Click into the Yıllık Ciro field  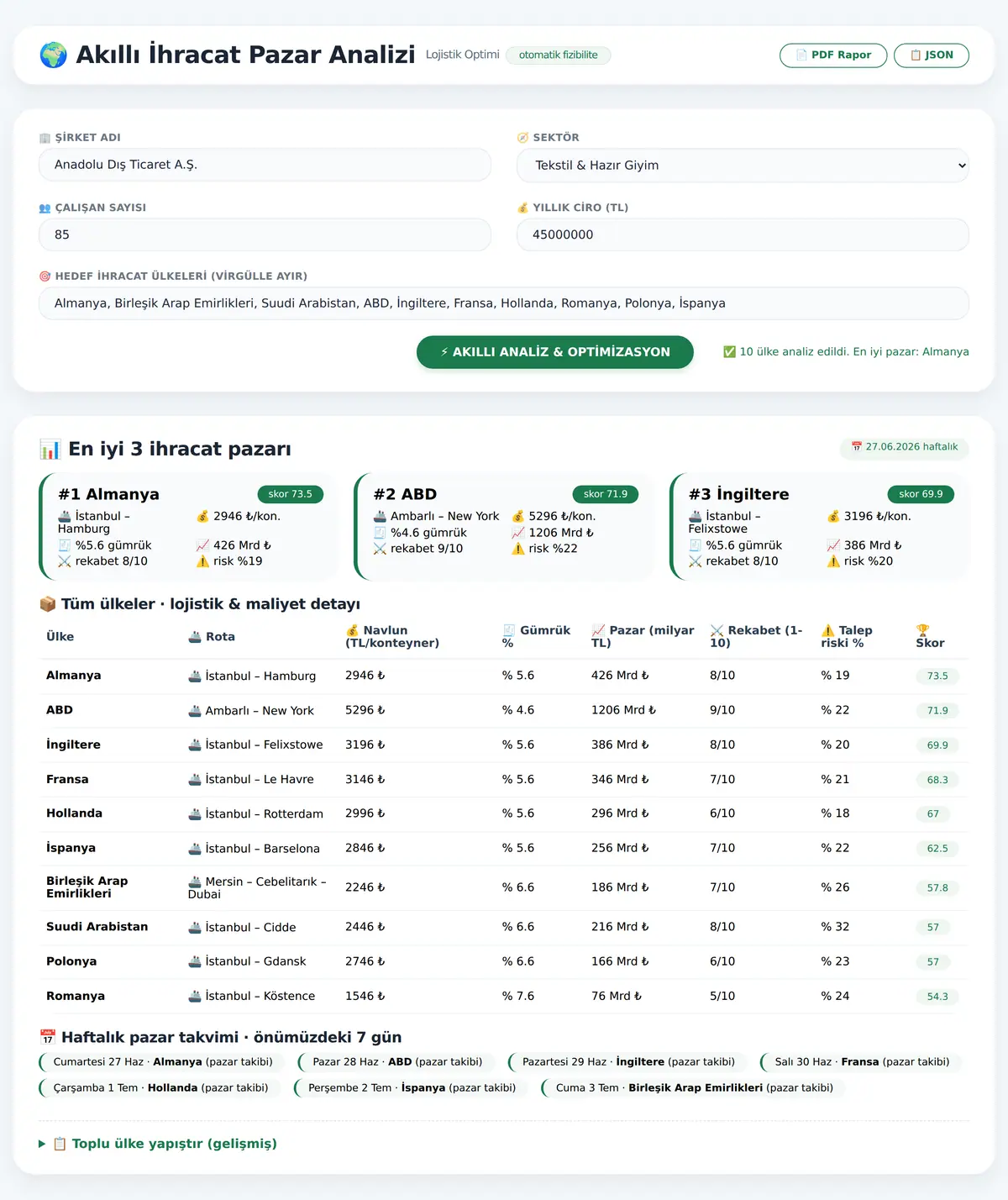pyautogui.click(x=743, y=234)
